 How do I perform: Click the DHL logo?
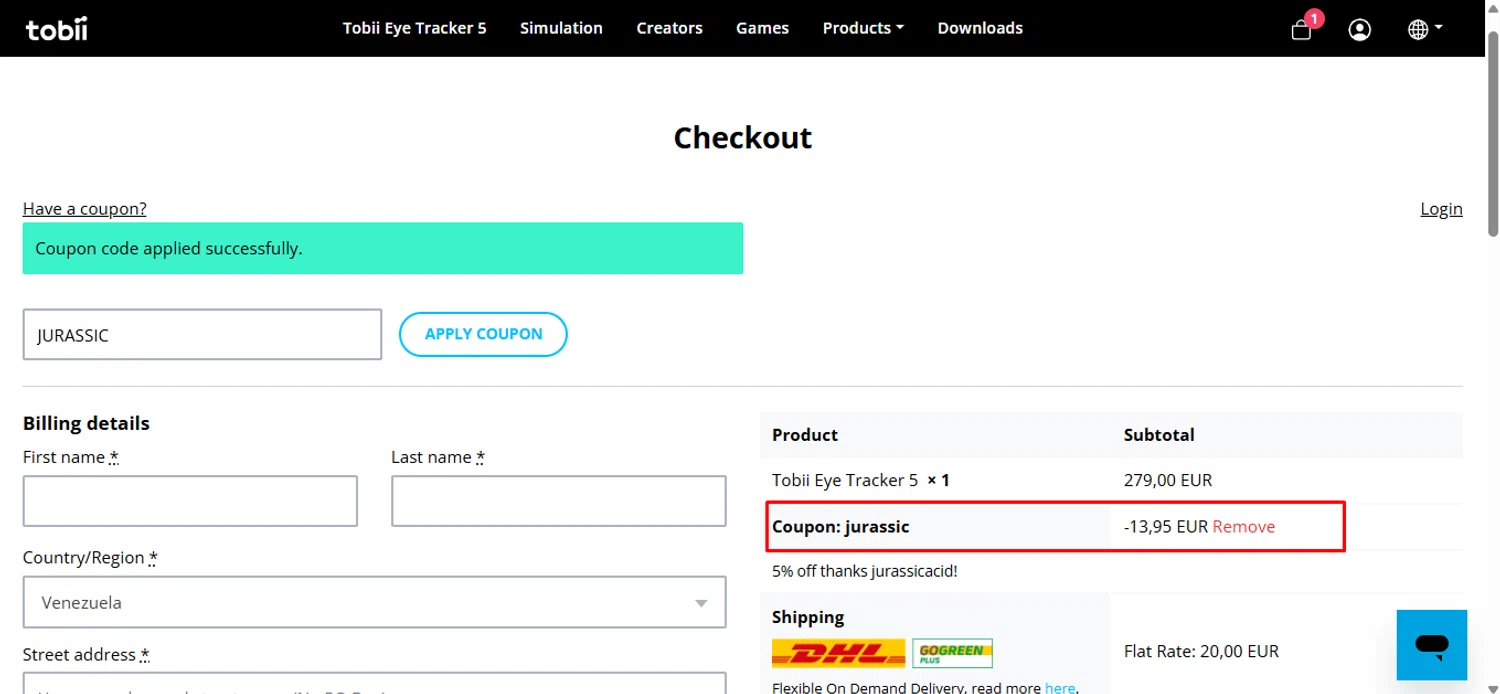838,653
